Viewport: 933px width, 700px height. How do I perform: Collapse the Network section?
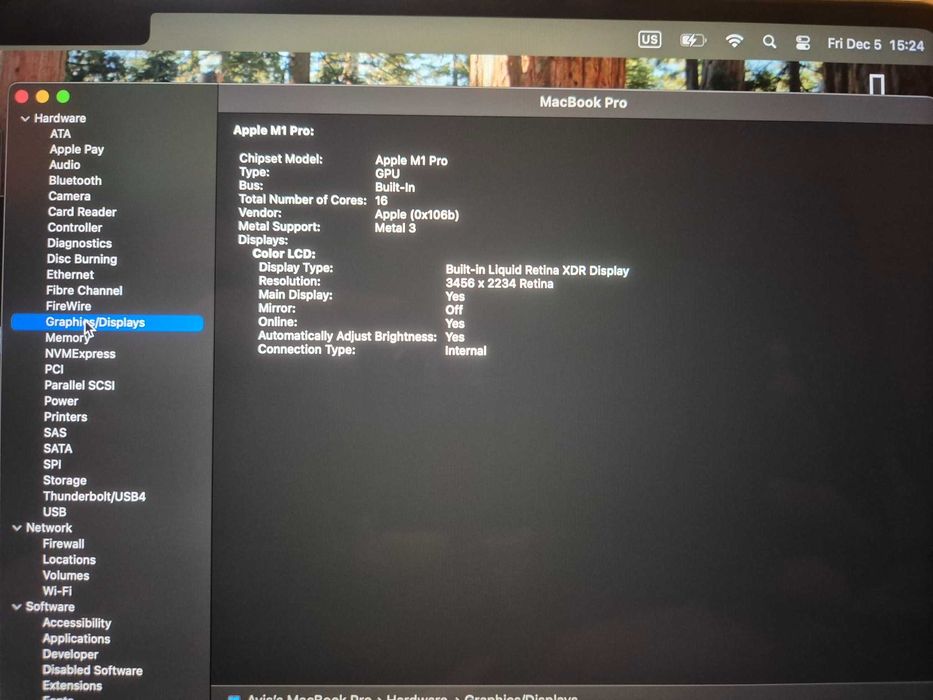[x=17, y=528]
